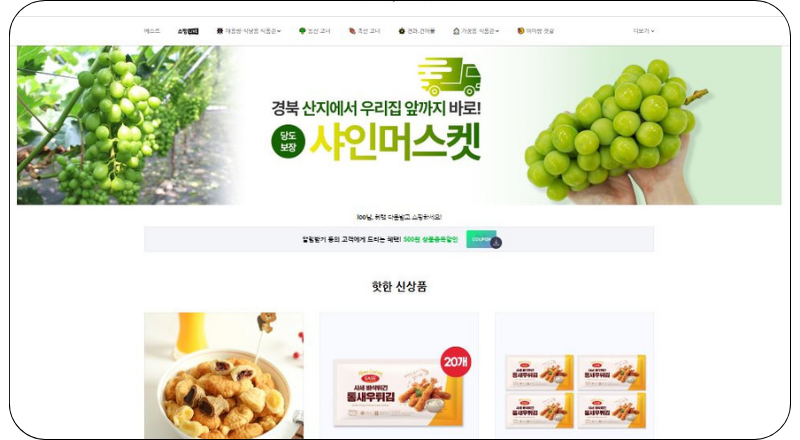
Task: Click the house icon in navigation bar
Action: click(456, 31)
